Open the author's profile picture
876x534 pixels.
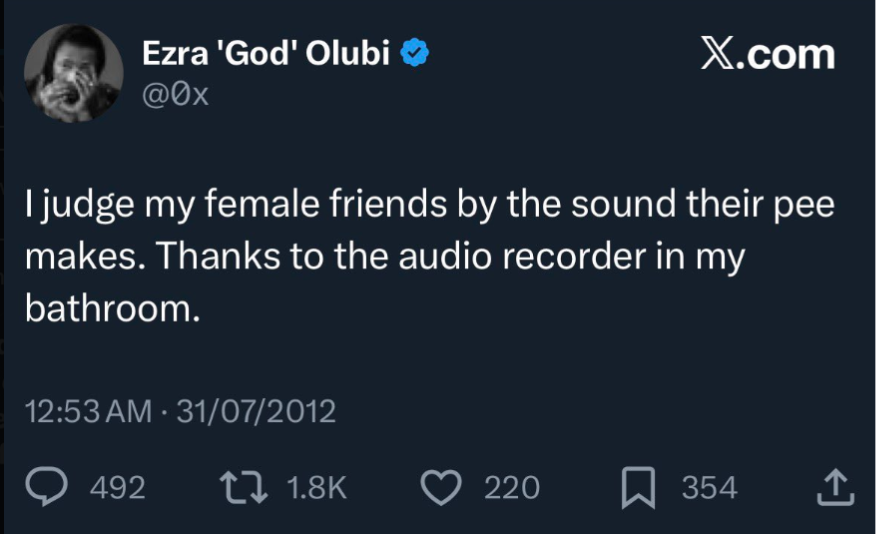tap(73, 73)
